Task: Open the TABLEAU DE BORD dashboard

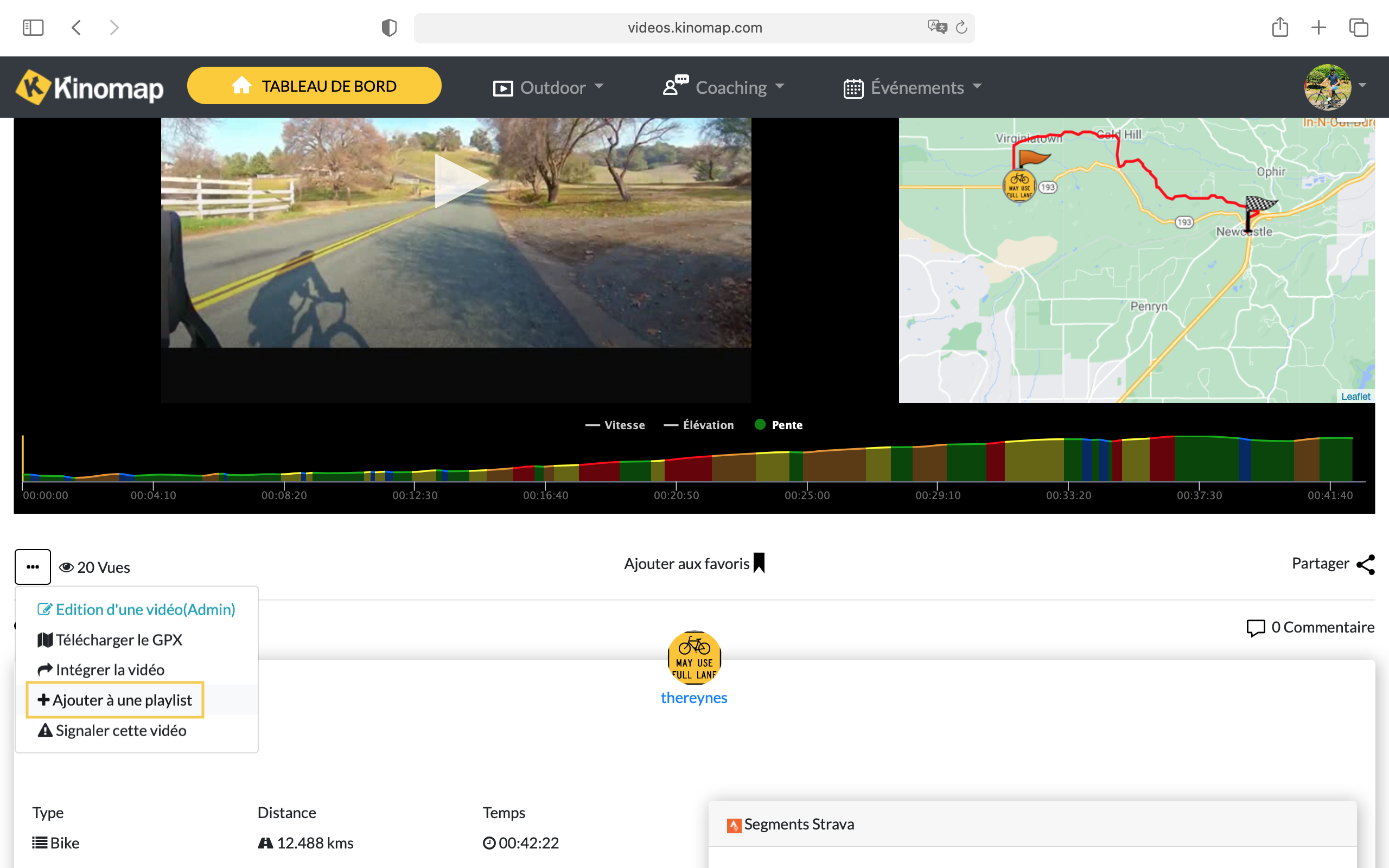Action: [314, 86]
